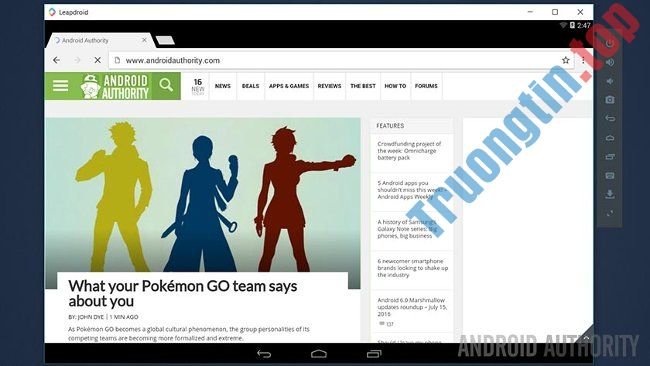Click the 2:47 clock in status bar
650x366 pixels.
click(584, 25)
